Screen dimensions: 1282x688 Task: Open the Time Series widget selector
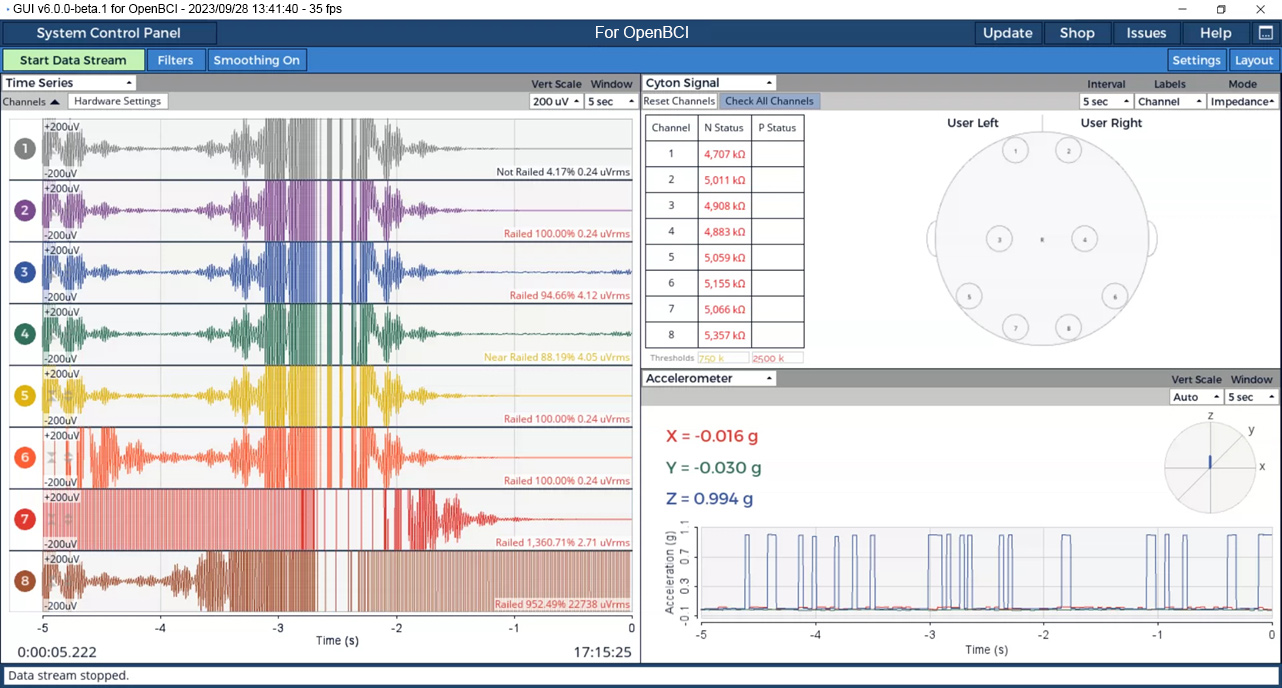click(69, 83)
